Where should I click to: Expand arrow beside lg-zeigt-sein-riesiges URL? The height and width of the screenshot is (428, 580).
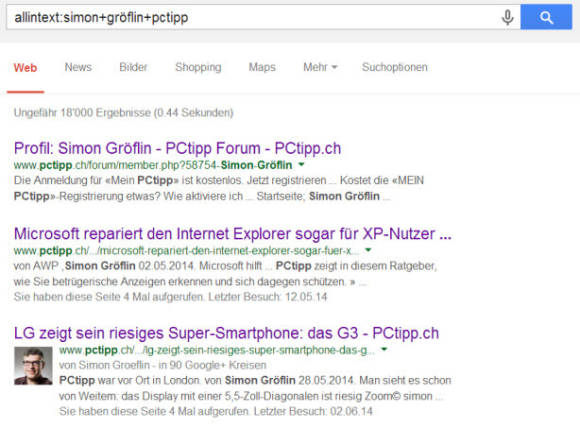pos(384,349)
